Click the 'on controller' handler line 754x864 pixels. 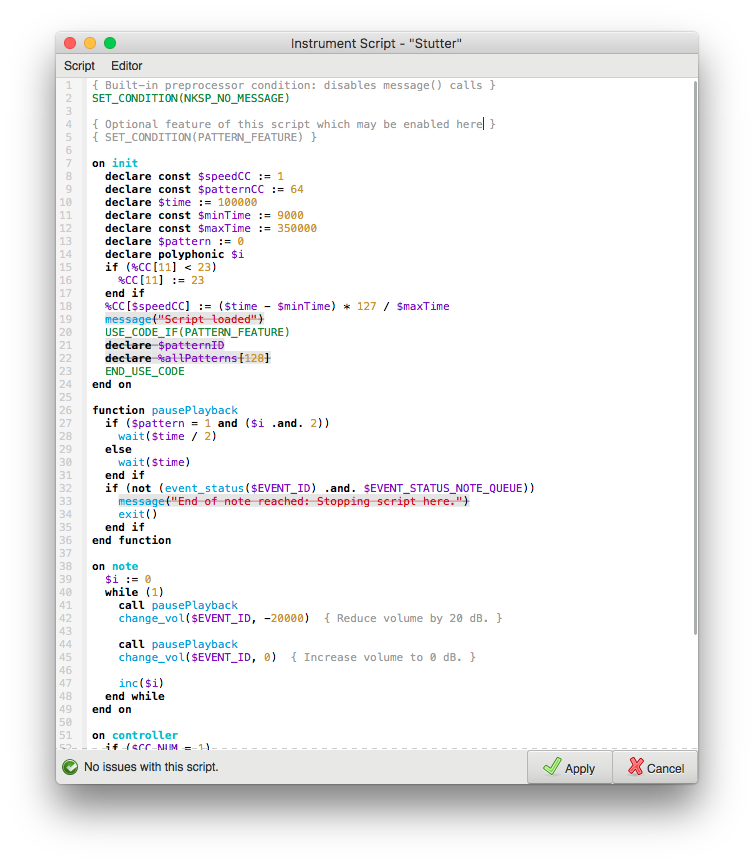135,735
